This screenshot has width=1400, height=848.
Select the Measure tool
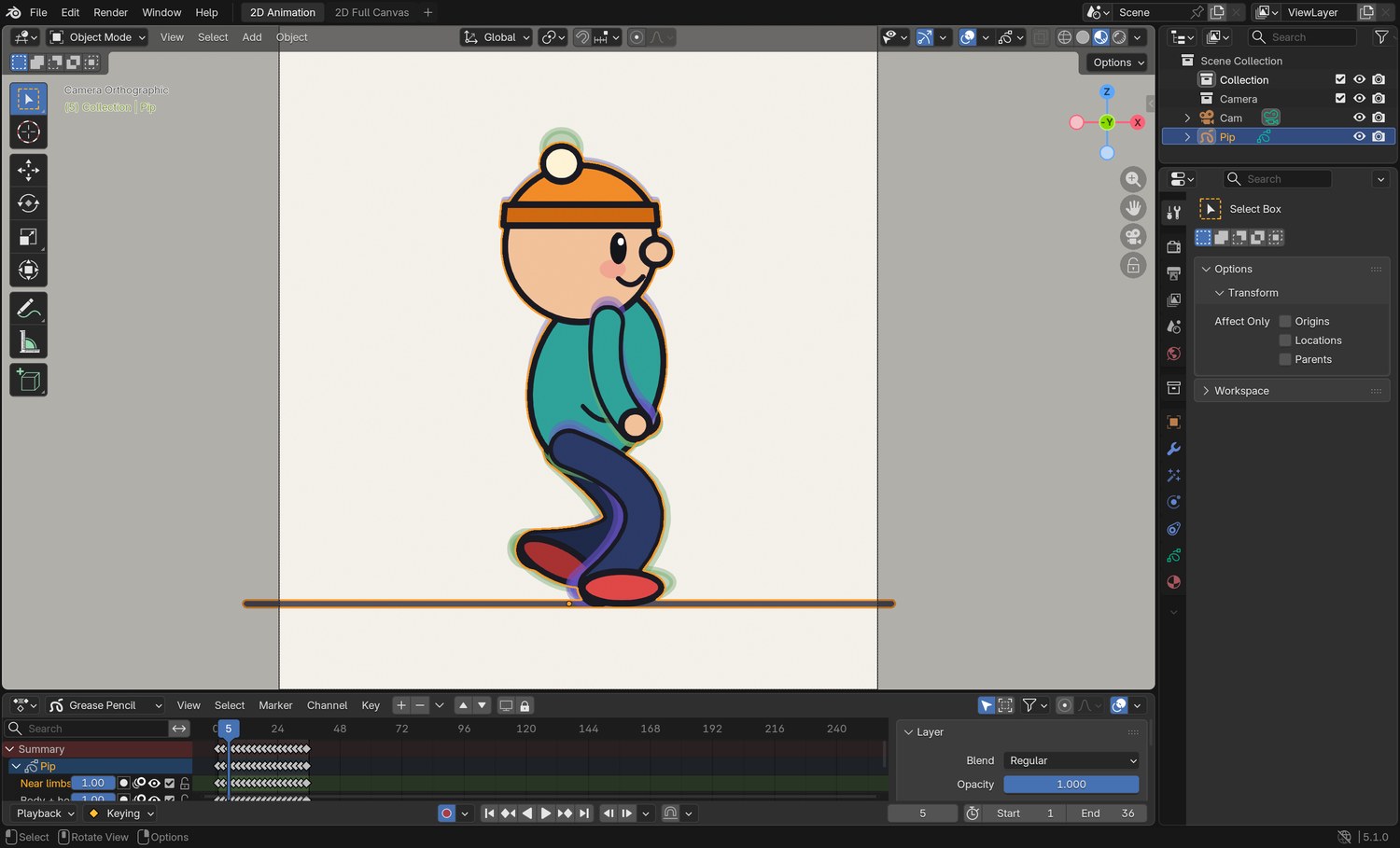pyautogui.click(x=28, y=342)
